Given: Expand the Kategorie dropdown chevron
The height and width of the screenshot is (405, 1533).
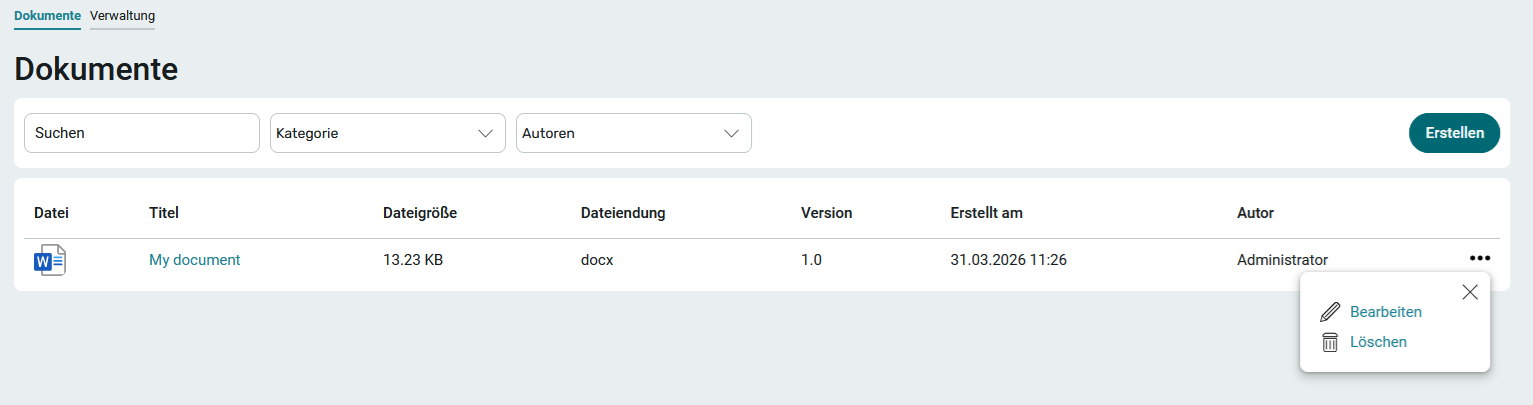Looking at the screenshot, I should point(486,133).
